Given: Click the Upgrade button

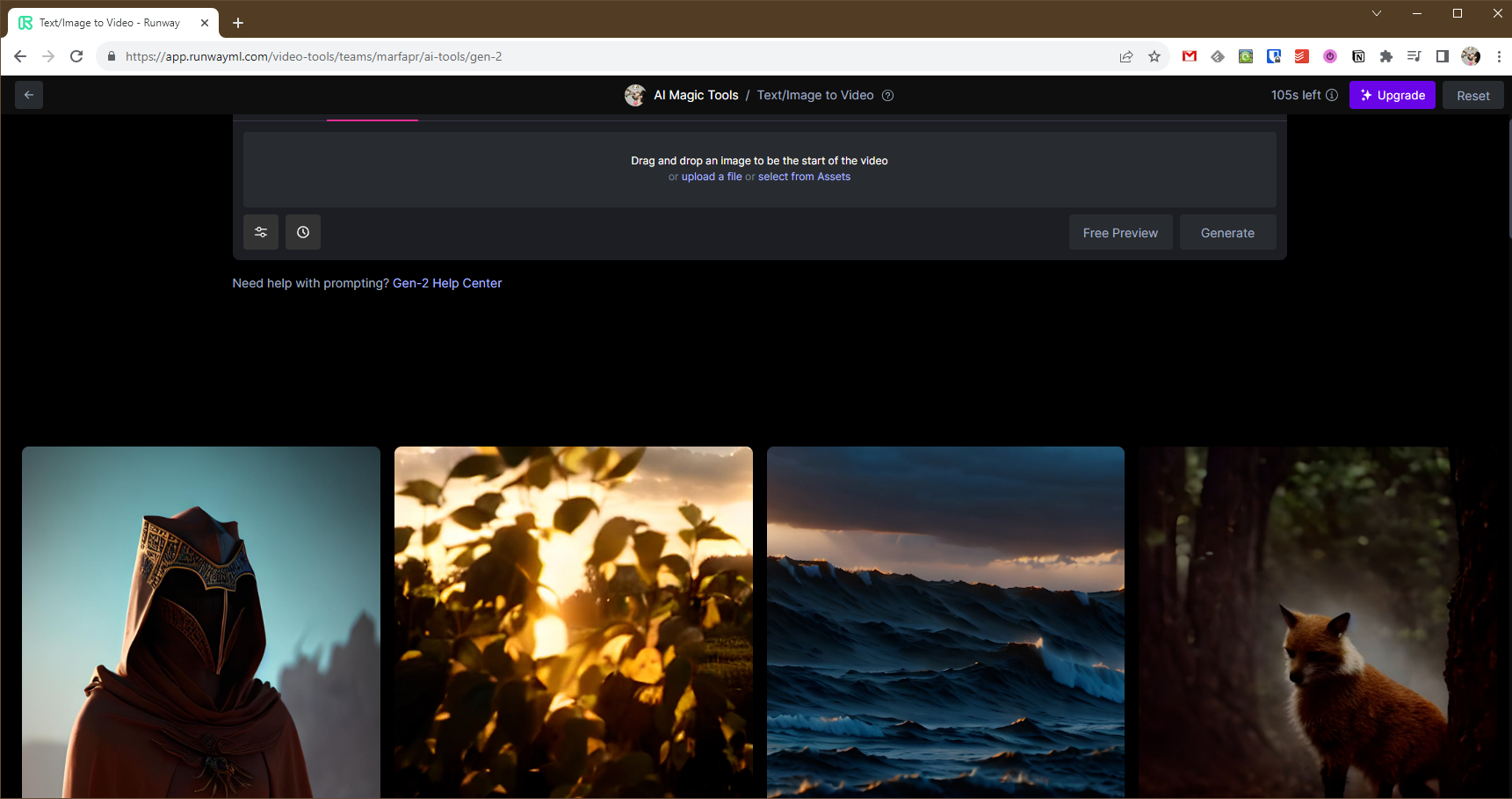Looking at the screenshot, I should click(x=1393, y=95).
